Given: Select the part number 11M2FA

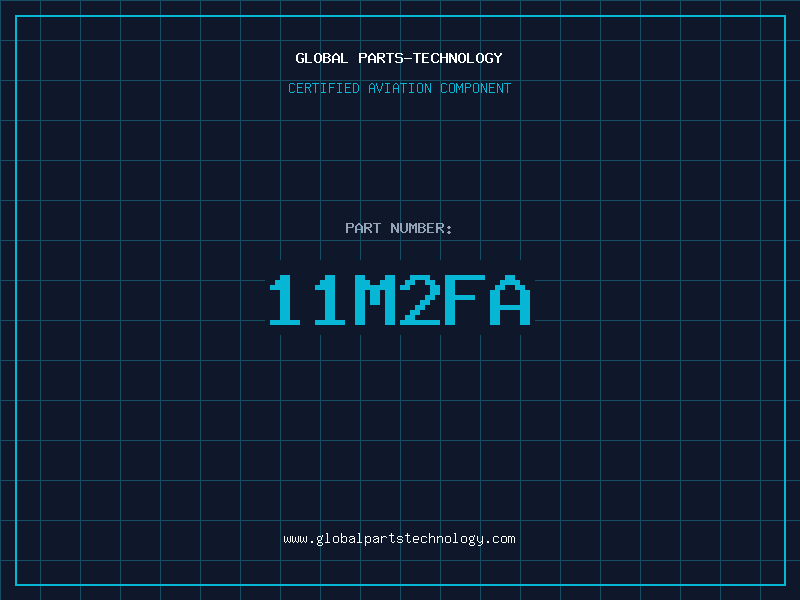Looking at the screenshot, I should point(400,300).
